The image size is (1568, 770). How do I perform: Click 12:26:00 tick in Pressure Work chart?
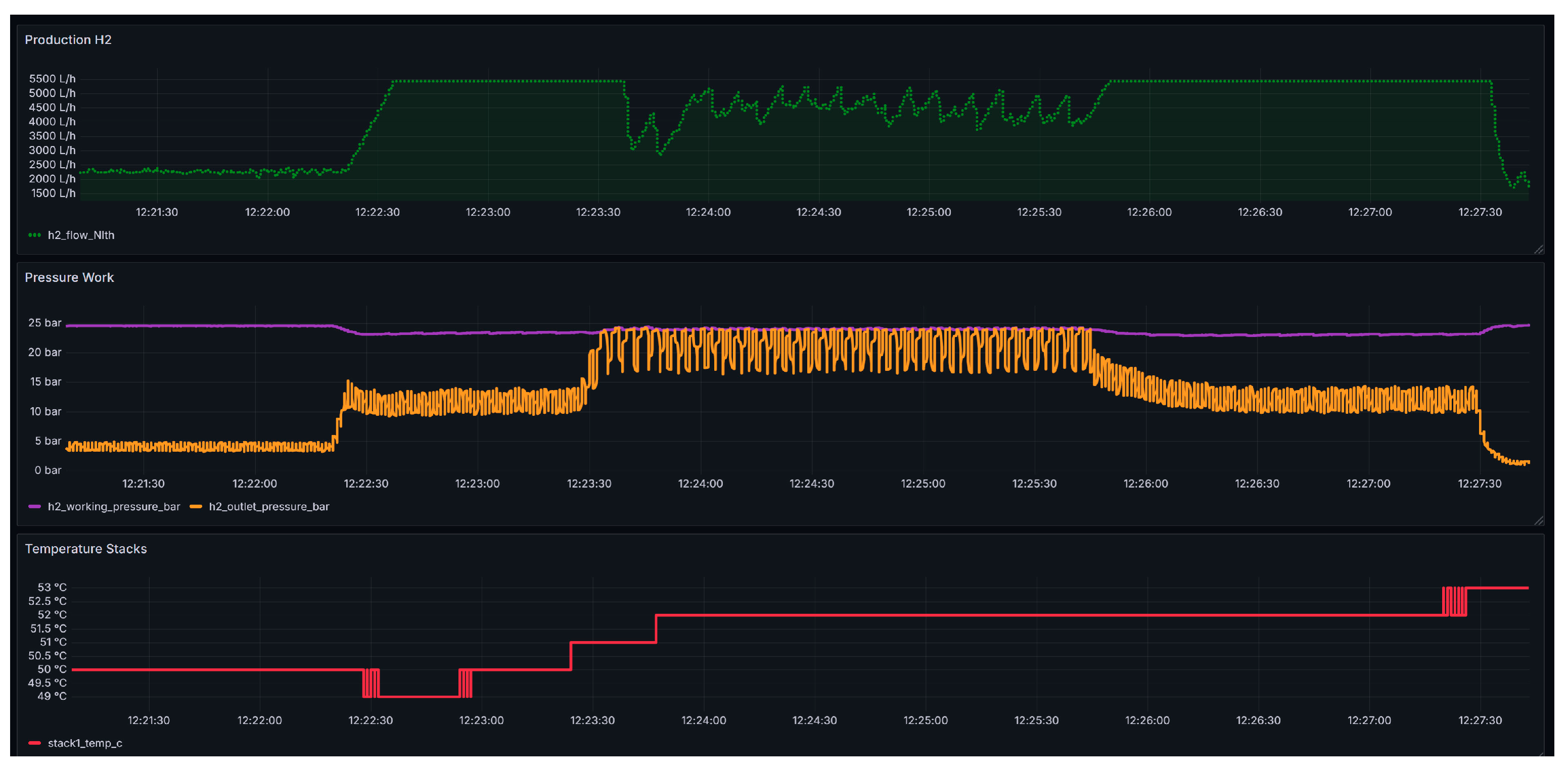1145,484
